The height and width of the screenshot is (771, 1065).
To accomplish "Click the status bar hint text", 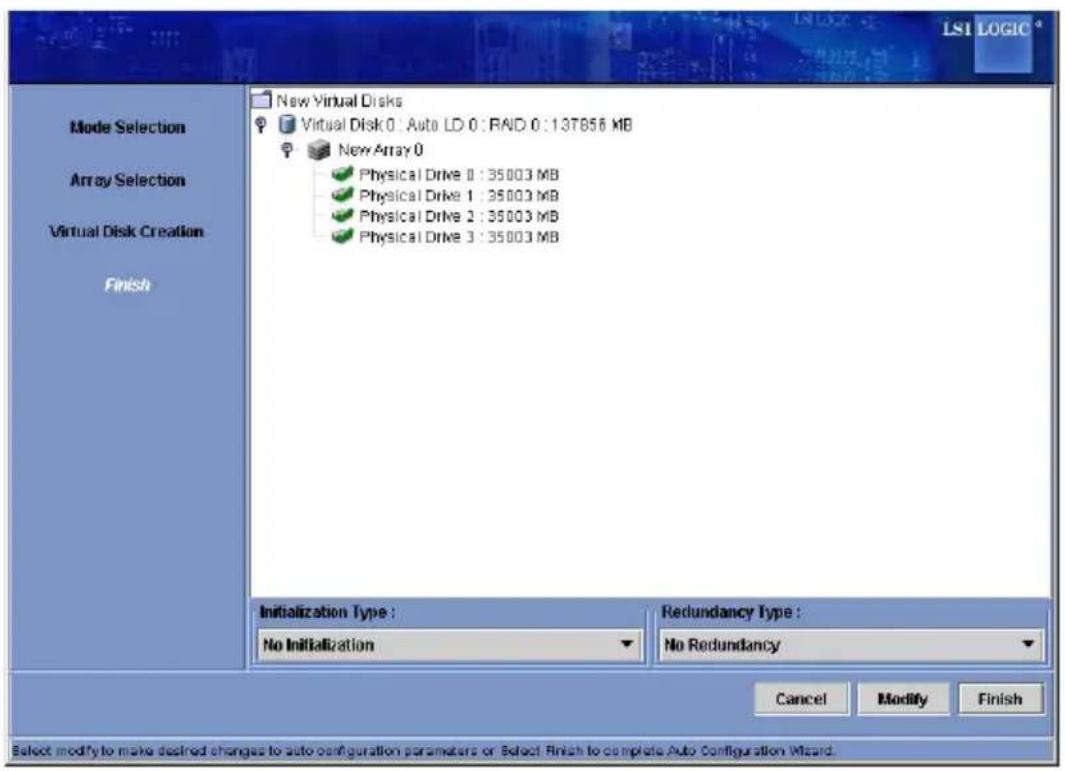I will [x=423, y=751].
